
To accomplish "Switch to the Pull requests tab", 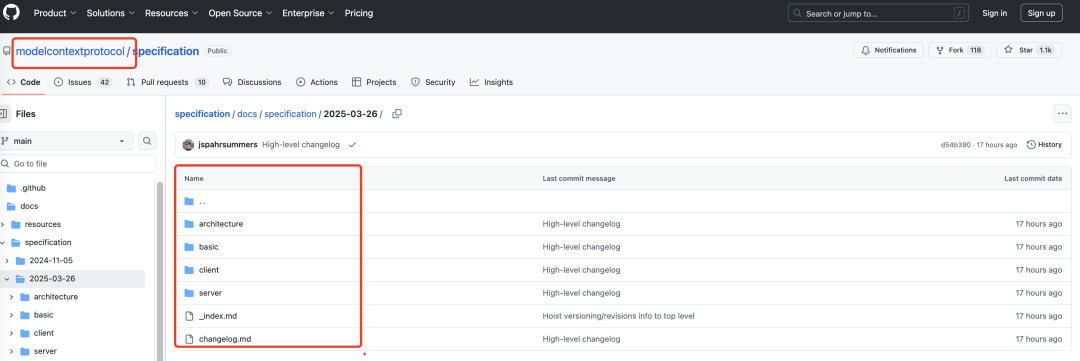I will coord(167,82).
